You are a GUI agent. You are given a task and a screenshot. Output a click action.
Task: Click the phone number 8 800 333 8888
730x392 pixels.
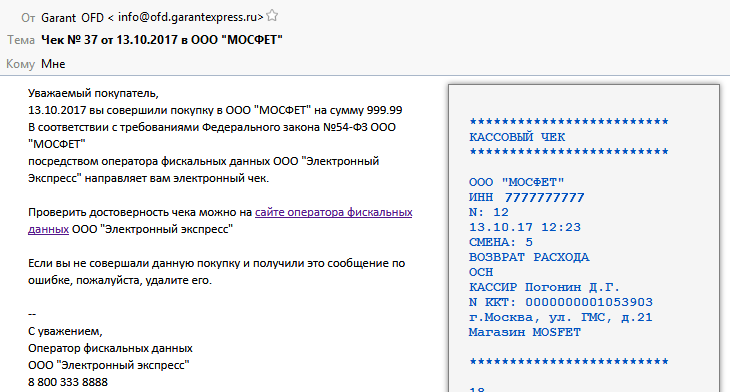[68, 382]
